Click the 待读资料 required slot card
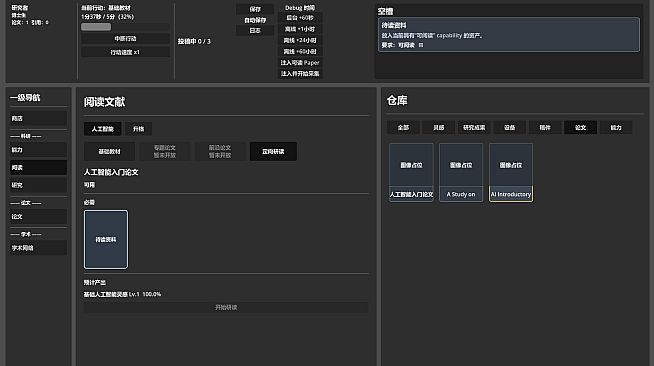654x366 pixels. click(x=106, y=239)
